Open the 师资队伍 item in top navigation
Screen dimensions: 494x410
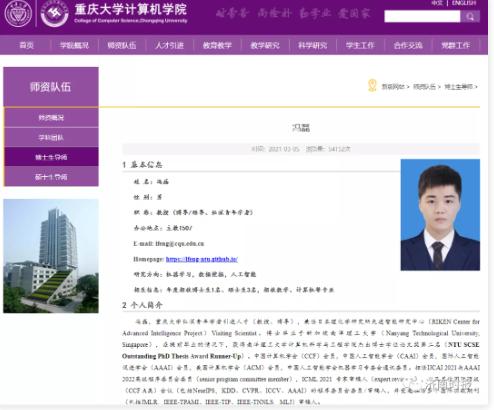point(122,45)
